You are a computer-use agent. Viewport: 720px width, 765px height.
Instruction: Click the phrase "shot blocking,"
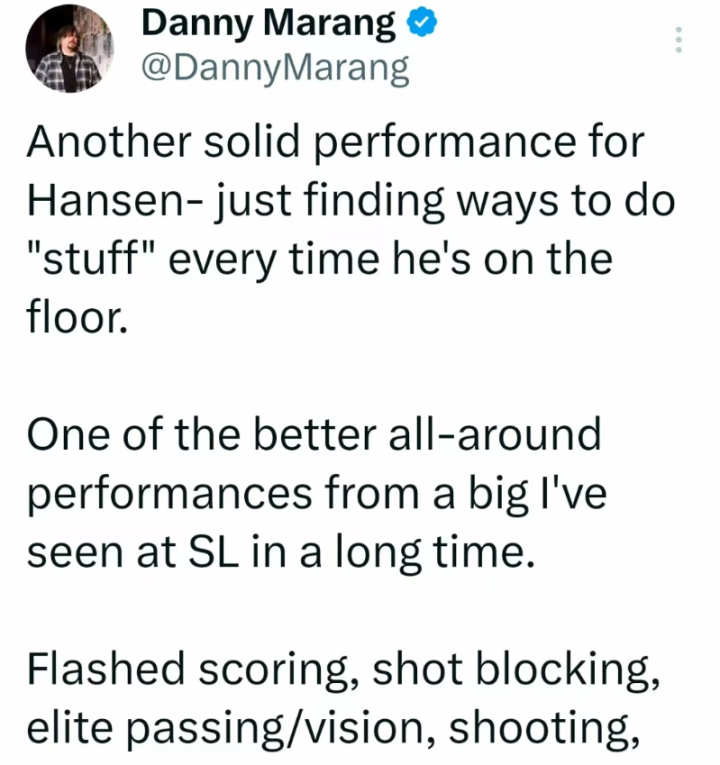point(516,669)
